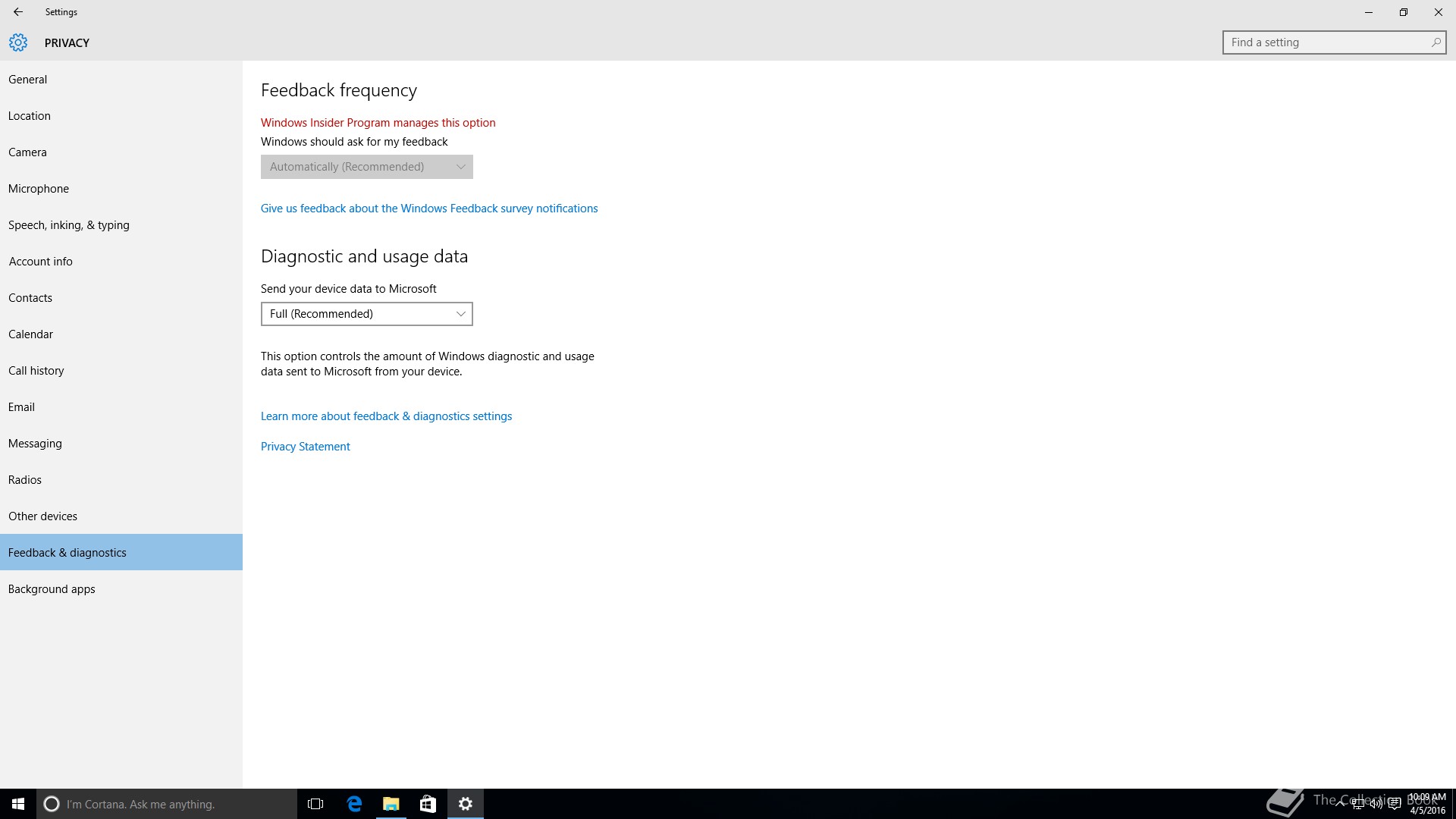Select the Microphone privacy section
This screenshot has width=1456, height=819.
[x=121, y=189]
